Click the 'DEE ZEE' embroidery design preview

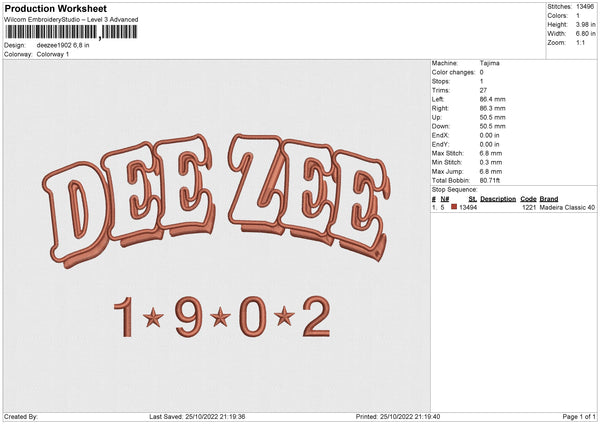[x=217, y=201]
